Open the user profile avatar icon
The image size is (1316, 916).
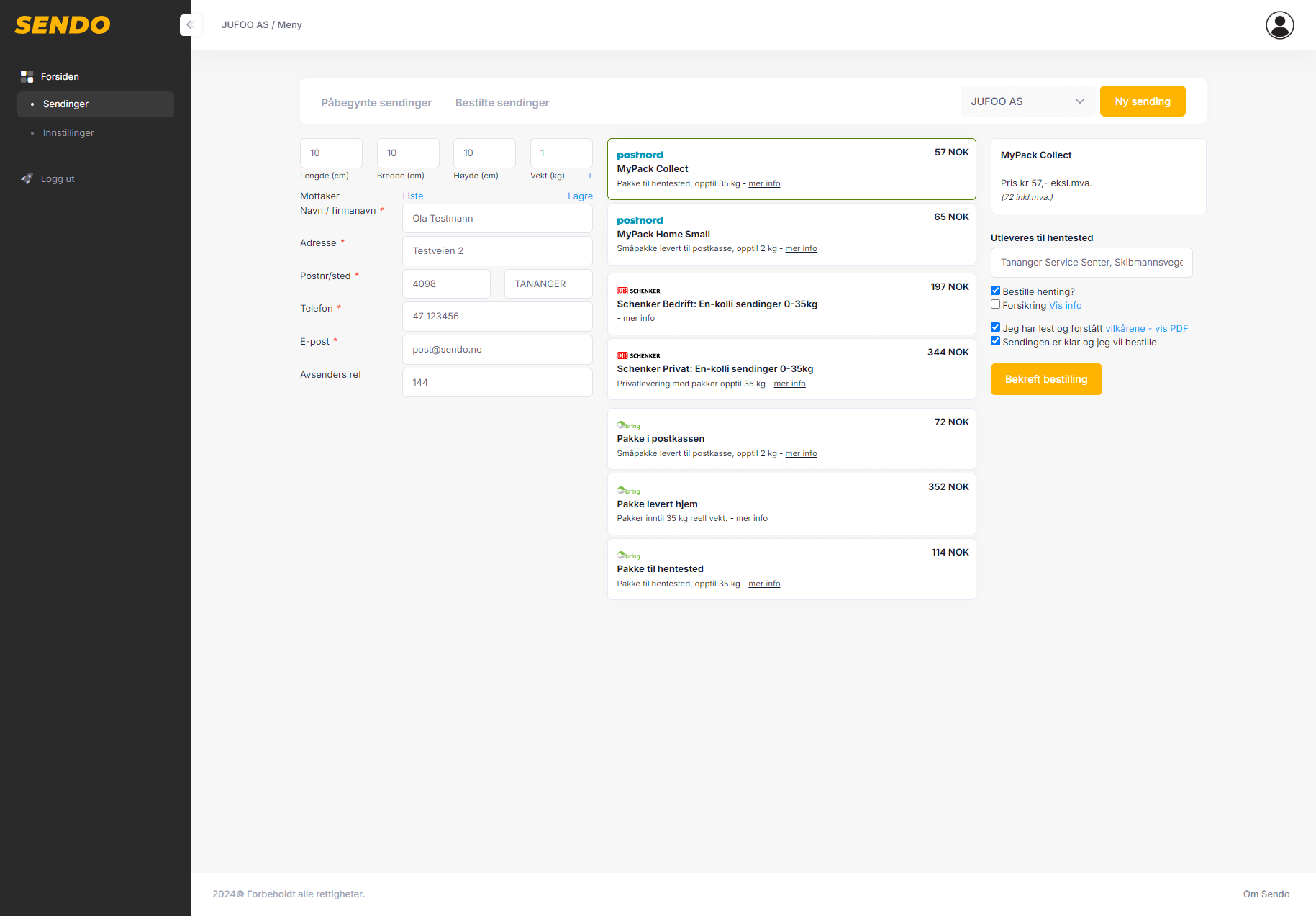click(x=1279, y=25)
